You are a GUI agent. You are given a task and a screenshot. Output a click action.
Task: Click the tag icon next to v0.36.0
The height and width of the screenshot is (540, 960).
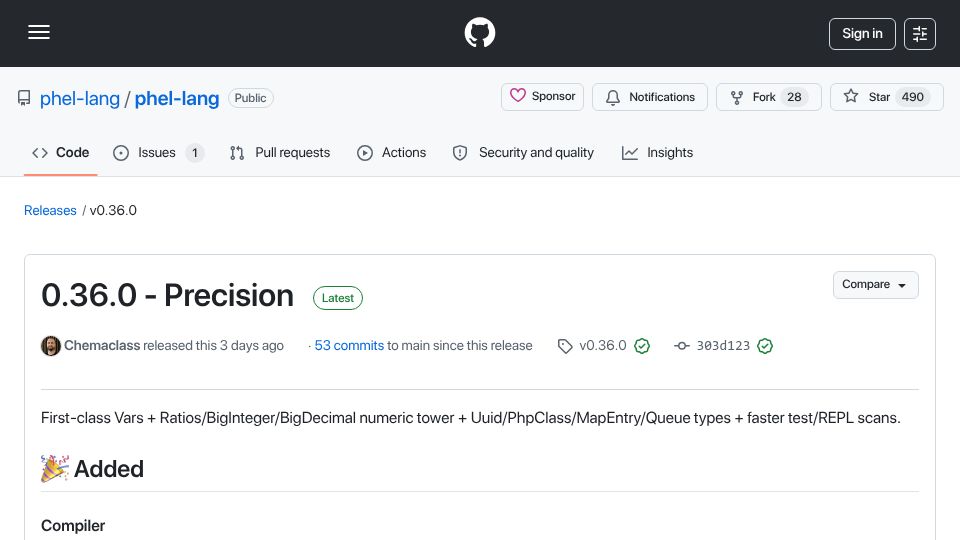point(565,347)
